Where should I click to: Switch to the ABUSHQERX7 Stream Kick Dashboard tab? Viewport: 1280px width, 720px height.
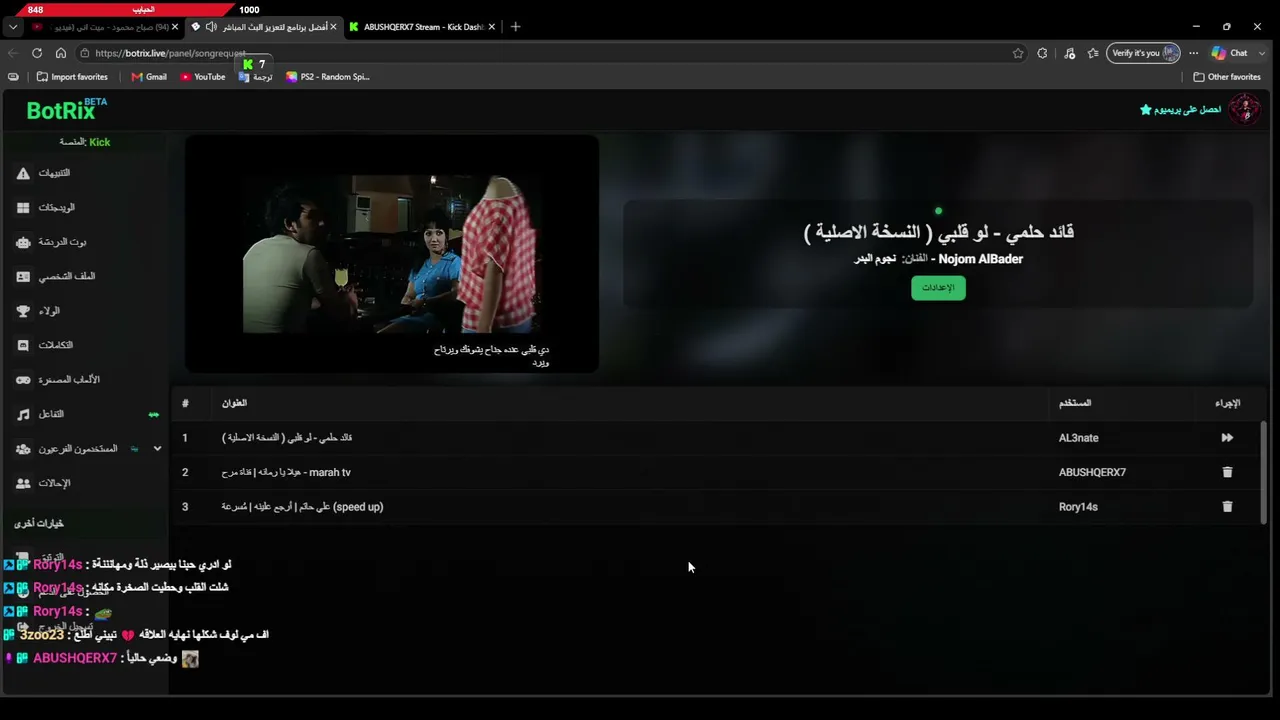pos(424,27)
